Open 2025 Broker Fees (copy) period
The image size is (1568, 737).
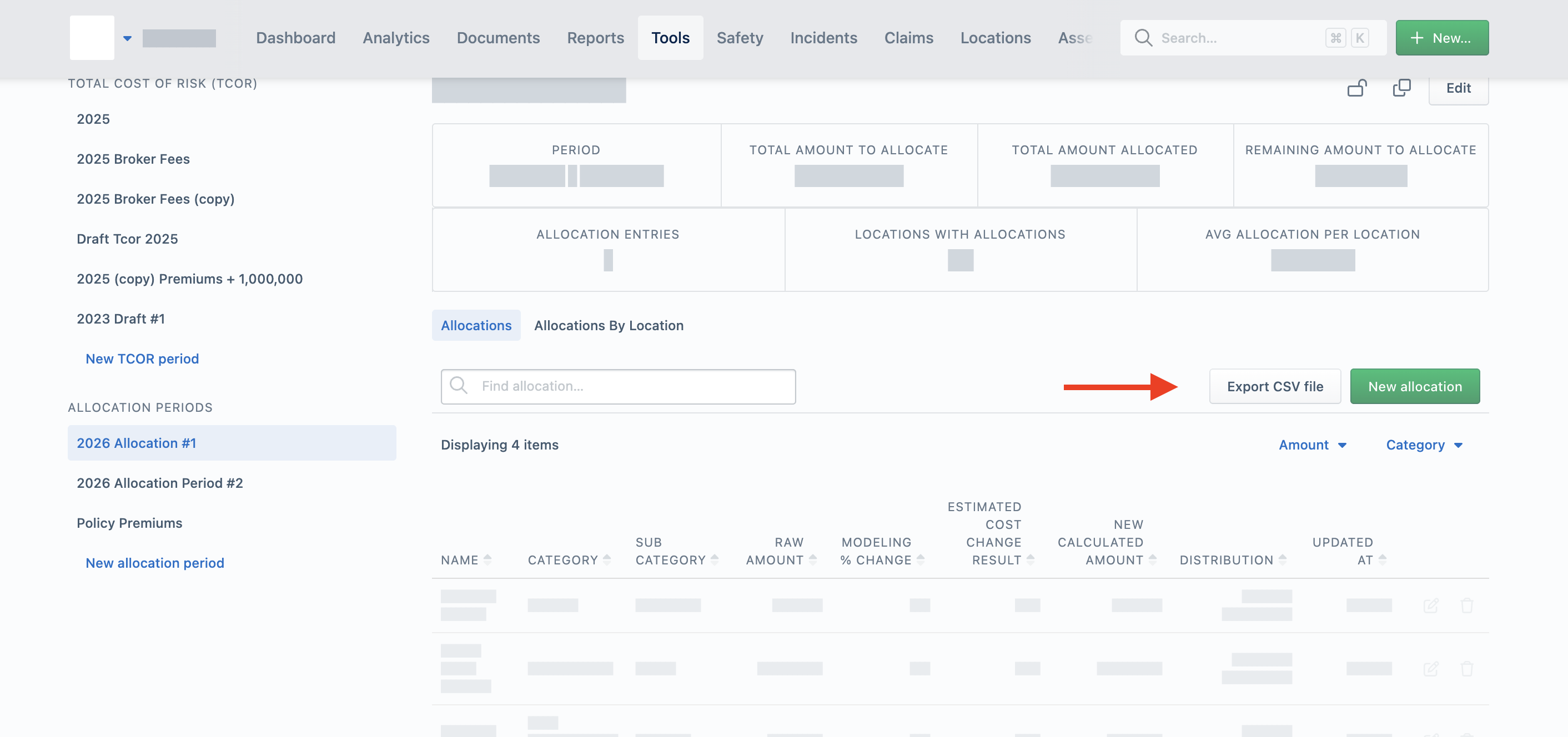pos(155,199)
